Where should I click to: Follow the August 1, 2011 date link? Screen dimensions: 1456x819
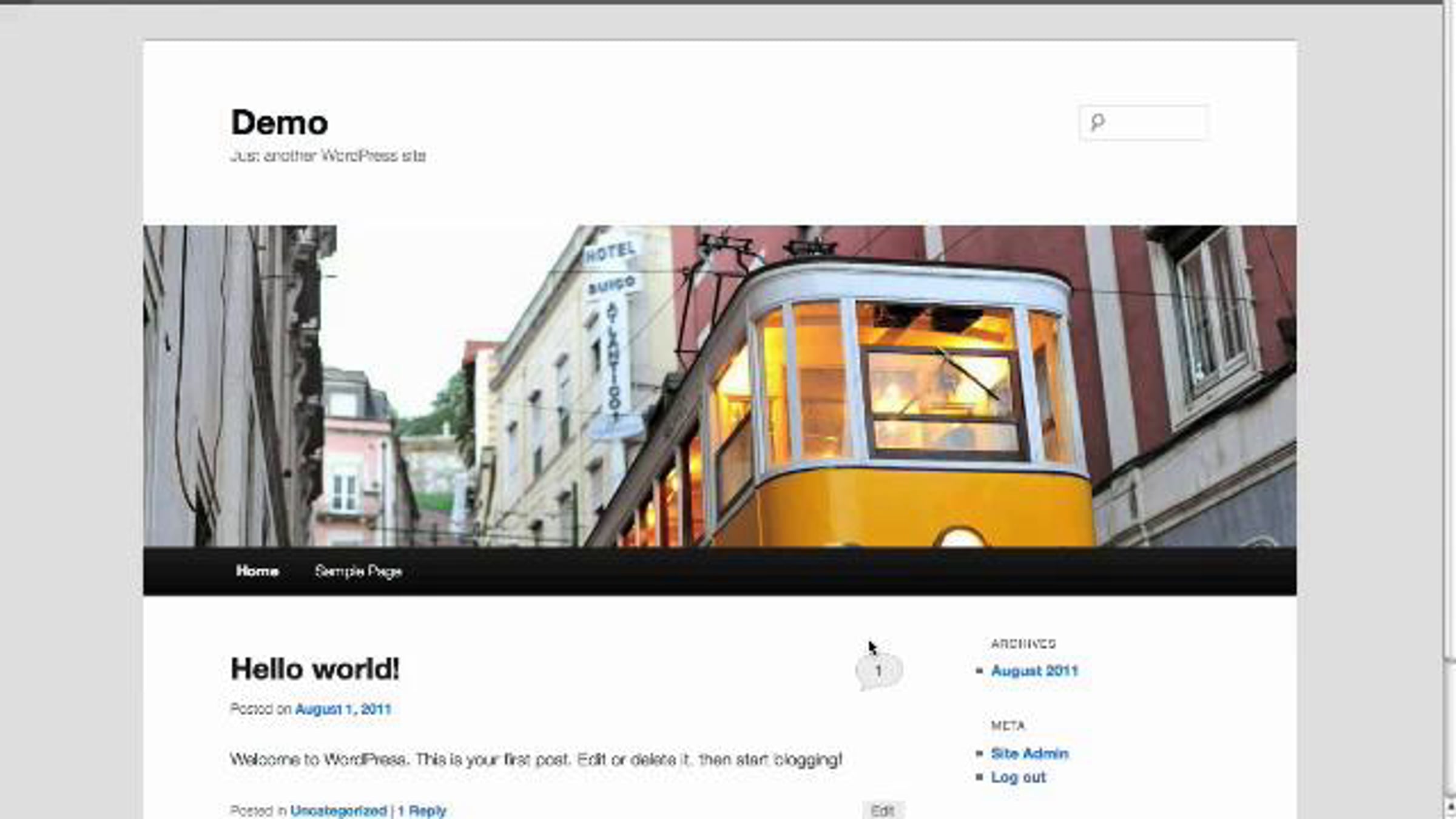343,709
